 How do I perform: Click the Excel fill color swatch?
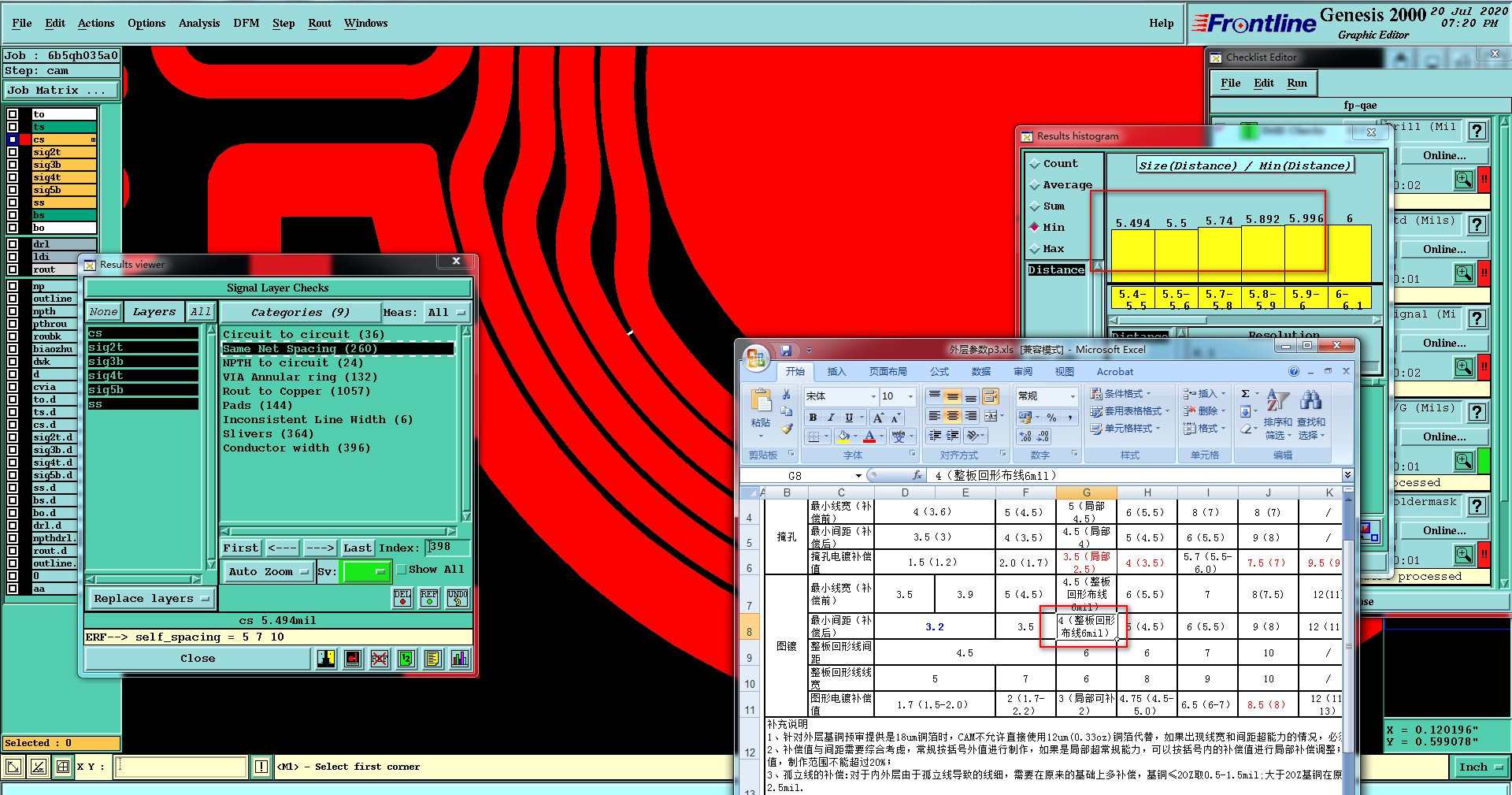click(x=843, y=437)
